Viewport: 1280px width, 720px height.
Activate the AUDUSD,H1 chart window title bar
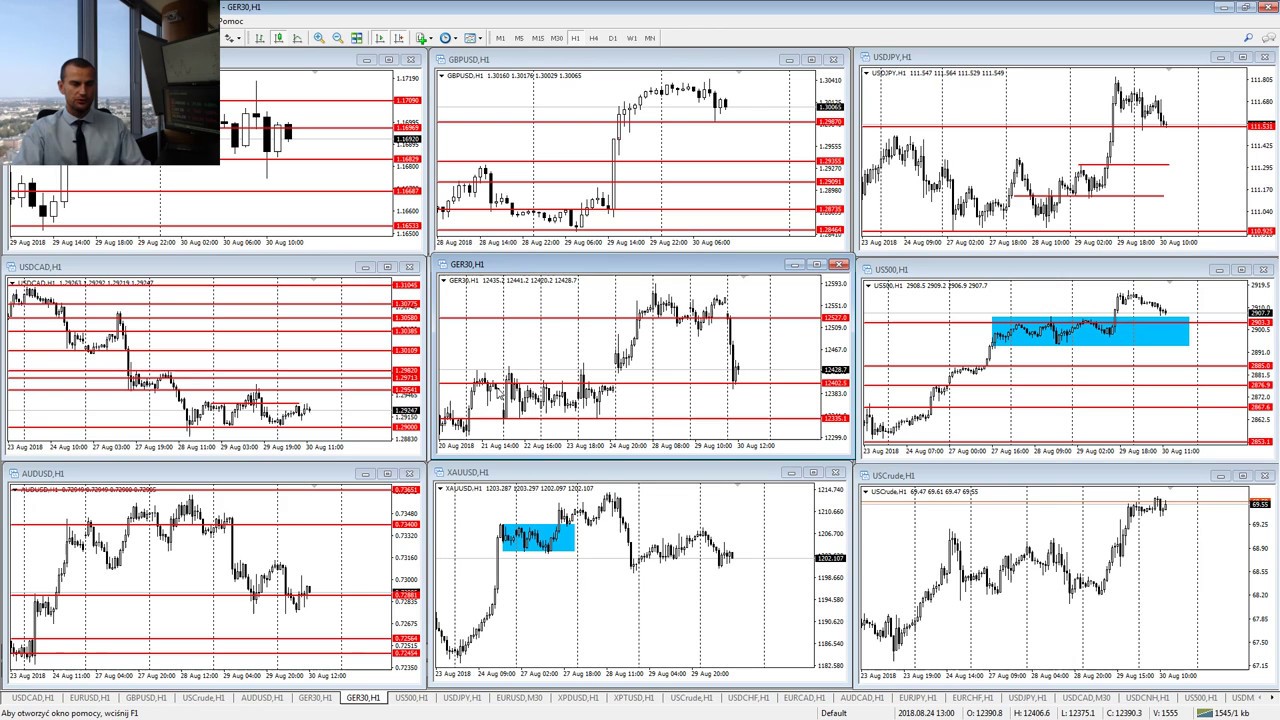point(214,473)
